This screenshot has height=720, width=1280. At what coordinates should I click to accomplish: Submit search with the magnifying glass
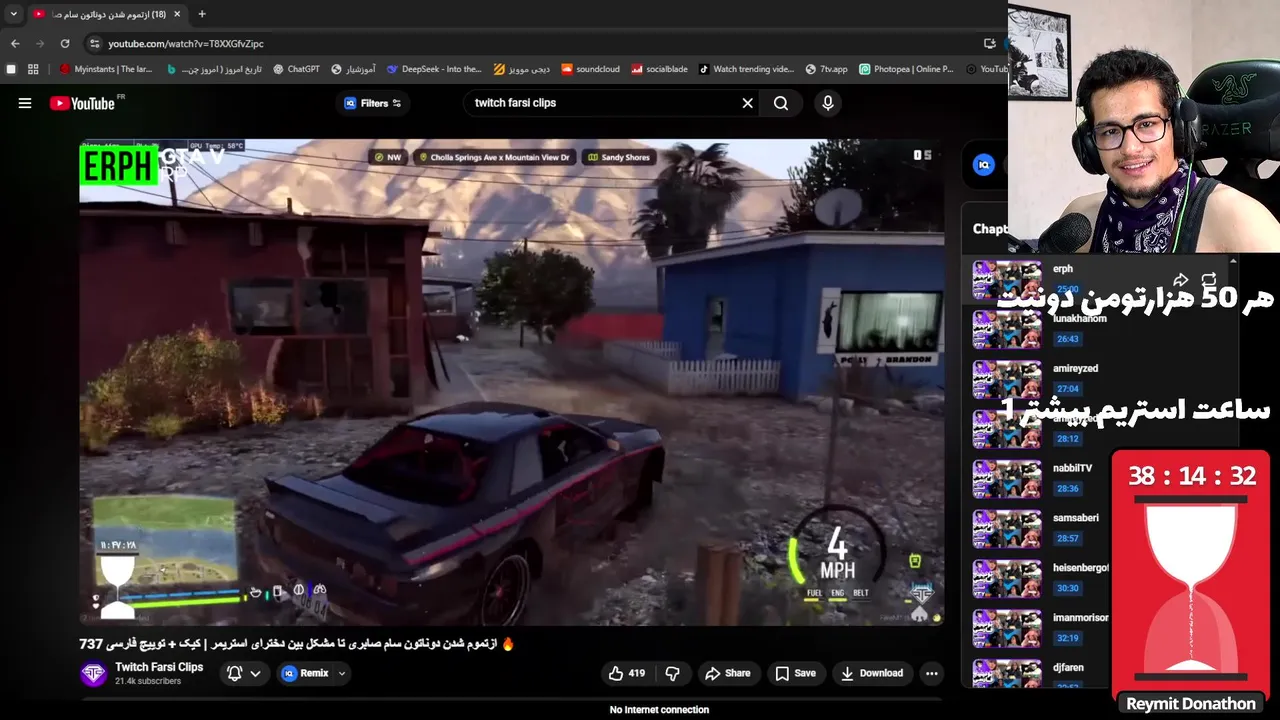[x=781, y=103]
